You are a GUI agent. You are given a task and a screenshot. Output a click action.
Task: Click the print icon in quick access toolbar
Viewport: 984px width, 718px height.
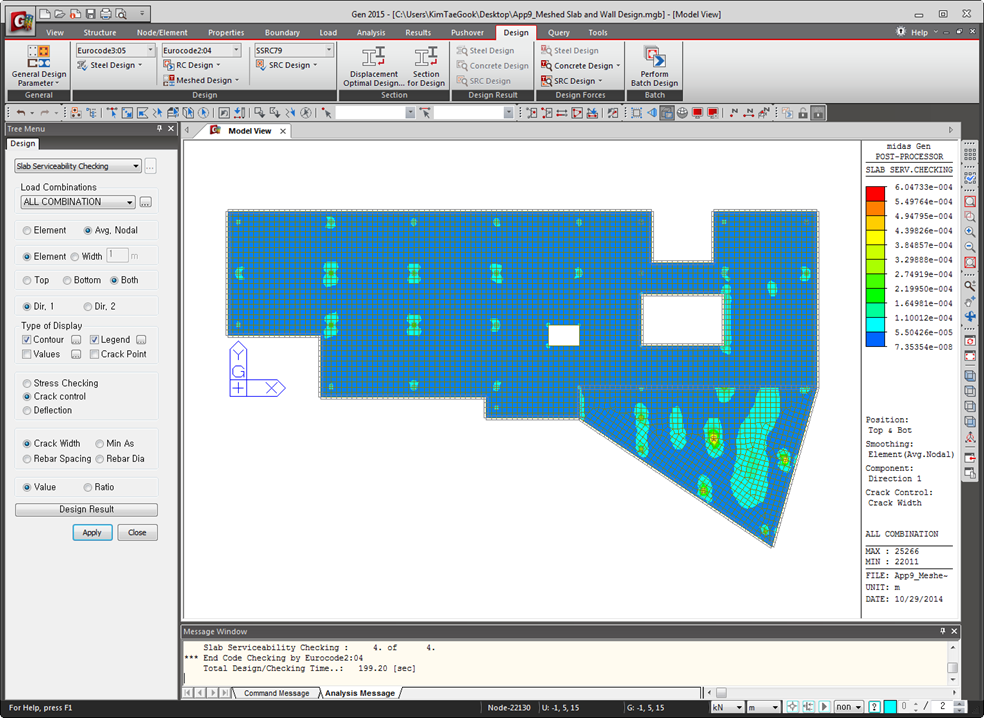pyautogui.click(x=105, y=13)
